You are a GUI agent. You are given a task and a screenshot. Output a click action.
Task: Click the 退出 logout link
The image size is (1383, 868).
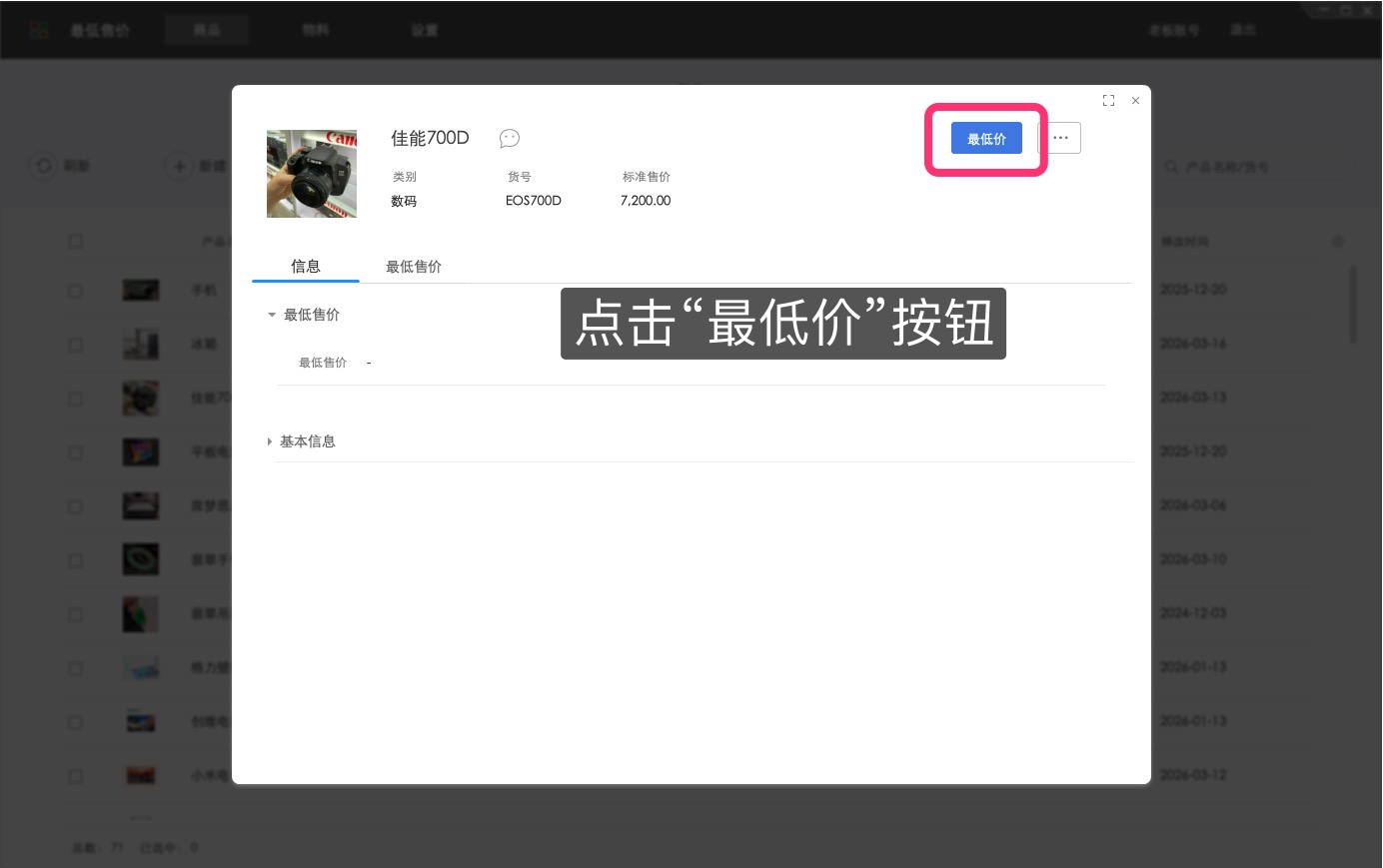pyautogui.click(x=1243, y=30)
